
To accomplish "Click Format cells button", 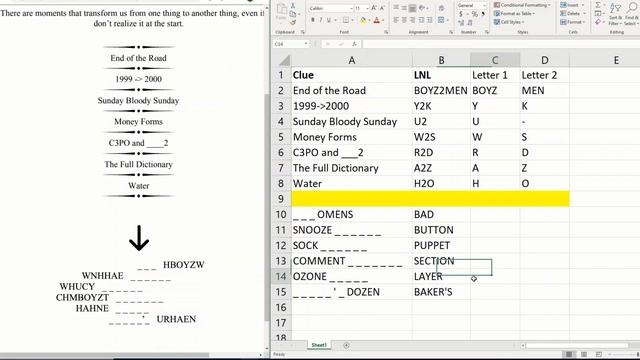I will [573, 22].
